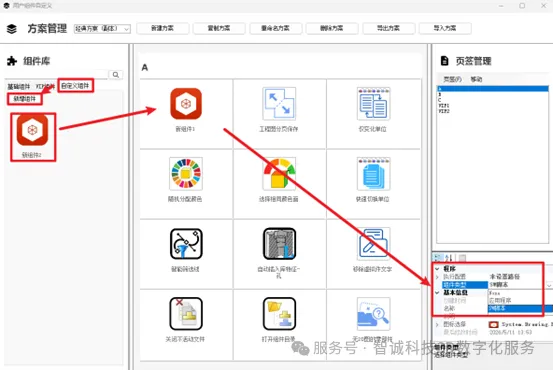Image resolution: width=553 pixels, height=370 pixels.
Task: Click the spline curve filter icon
Action: coord(186,244)
